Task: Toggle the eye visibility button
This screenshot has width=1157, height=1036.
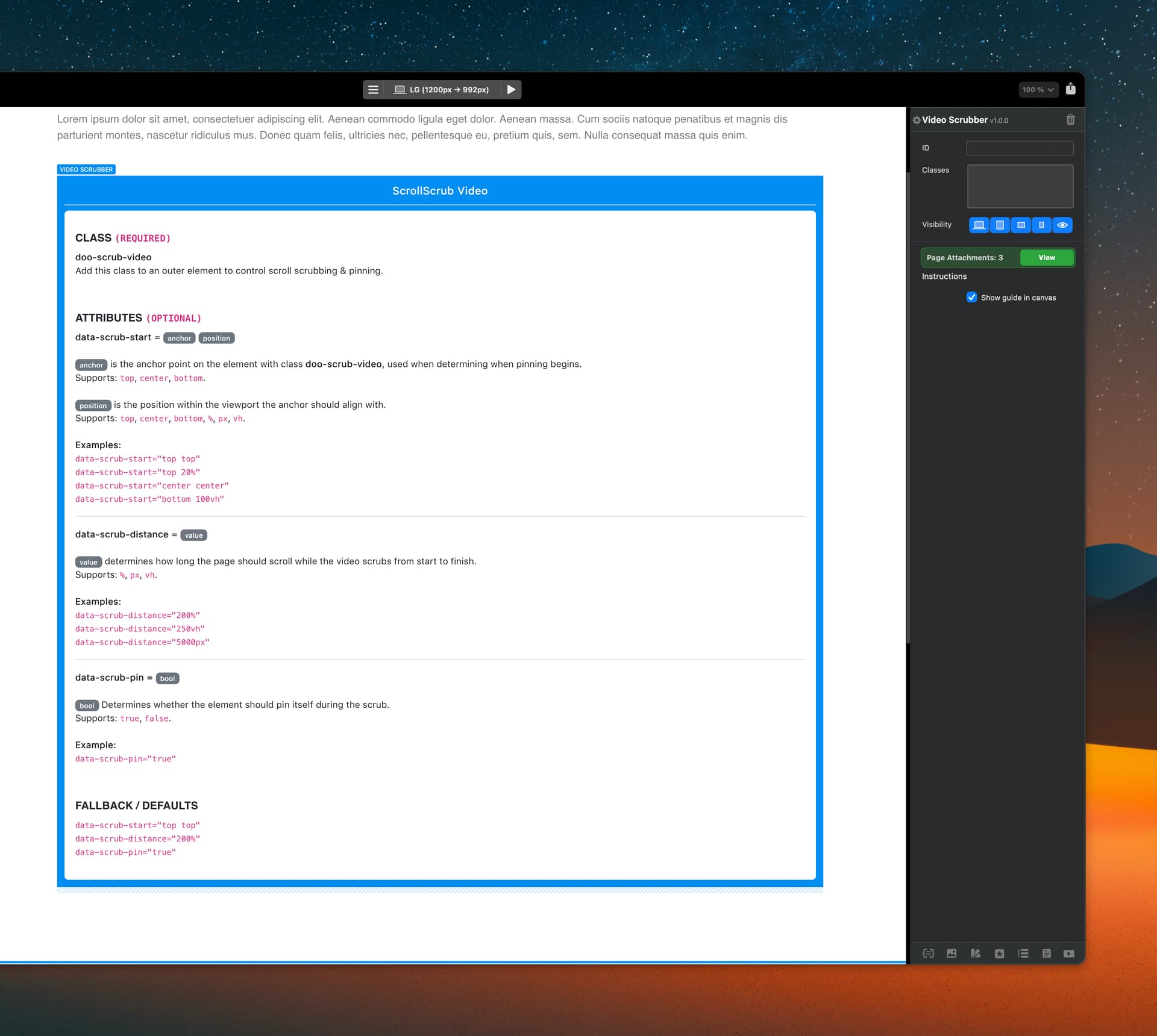Action: point(1062,225)
